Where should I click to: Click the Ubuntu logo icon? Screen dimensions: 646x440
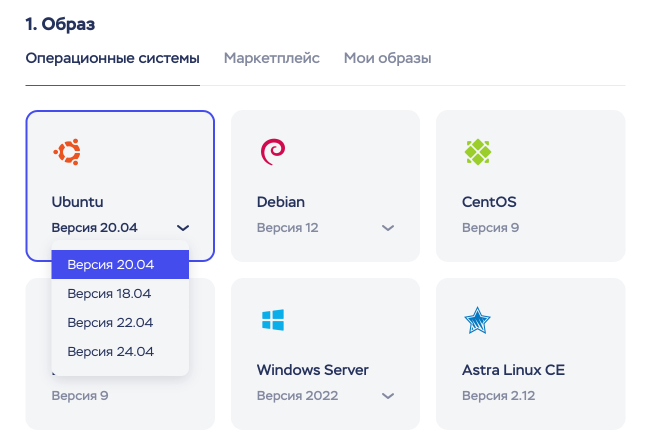[68, 152]
